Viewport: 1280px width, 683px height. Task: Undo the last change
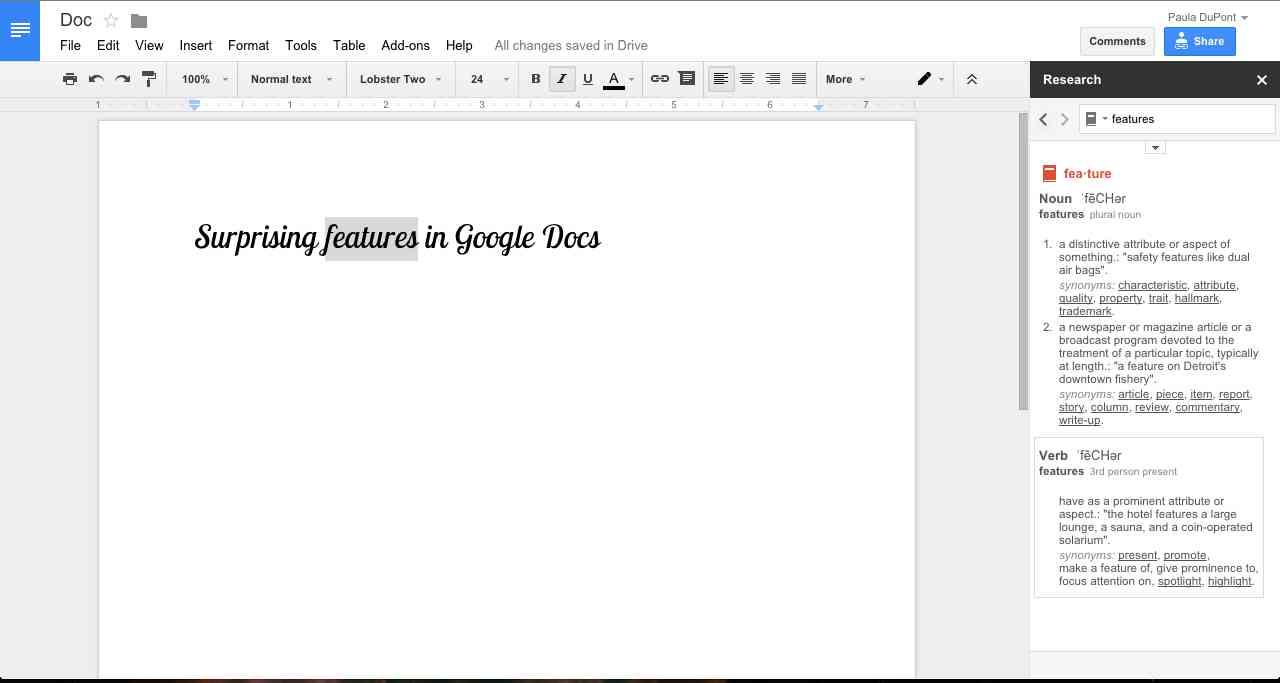coord(95,79)
